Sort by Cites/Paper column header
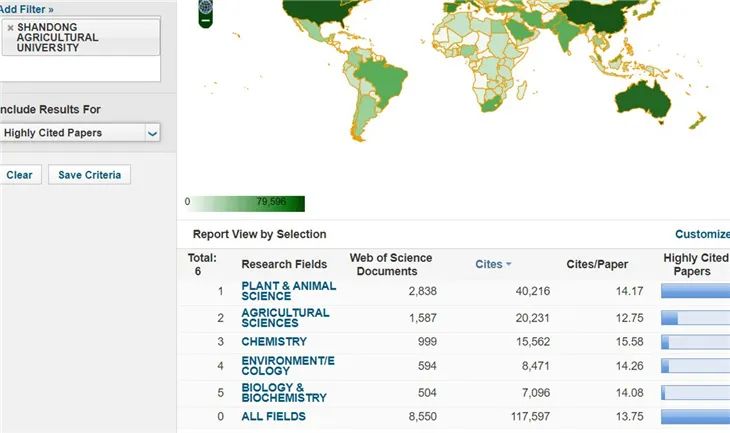Screen dimensions: 730x433 pyautogui.click(x=598, y=264)
